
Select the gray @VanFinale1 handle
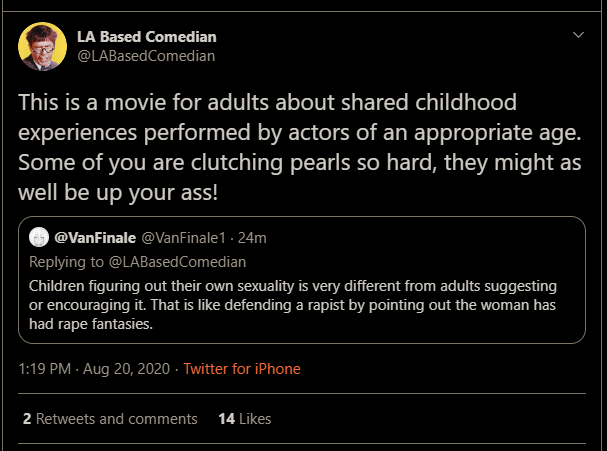coord(183,238)
